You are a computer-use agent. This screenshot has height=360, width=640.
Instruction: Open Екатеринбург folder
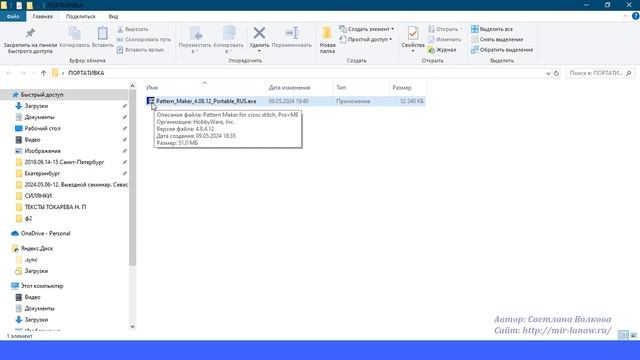[42, 173]
